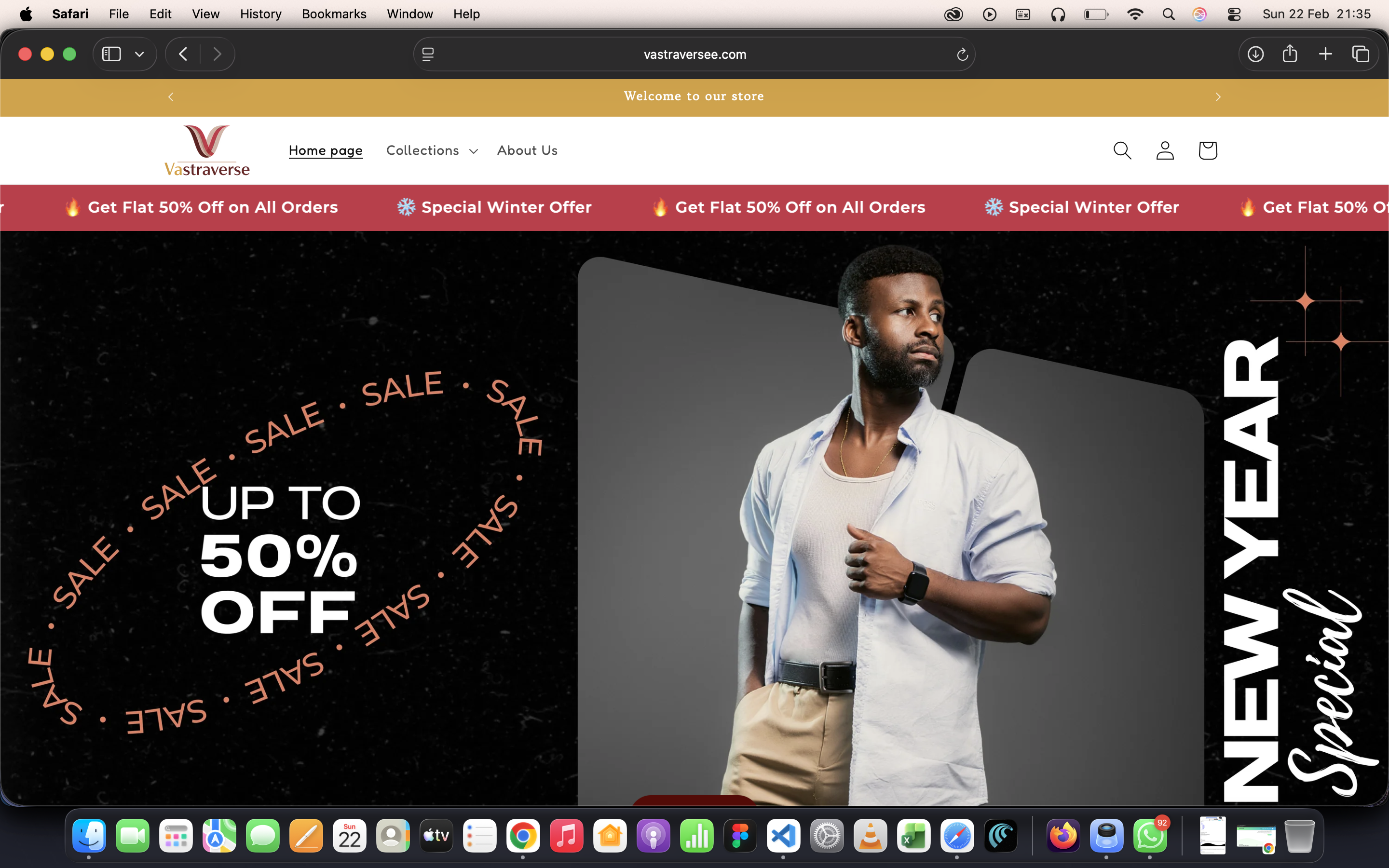Open Wi-Fi status in menu bar
Viewport: 1389px width, 868px height.
(x=1135, y=14)
